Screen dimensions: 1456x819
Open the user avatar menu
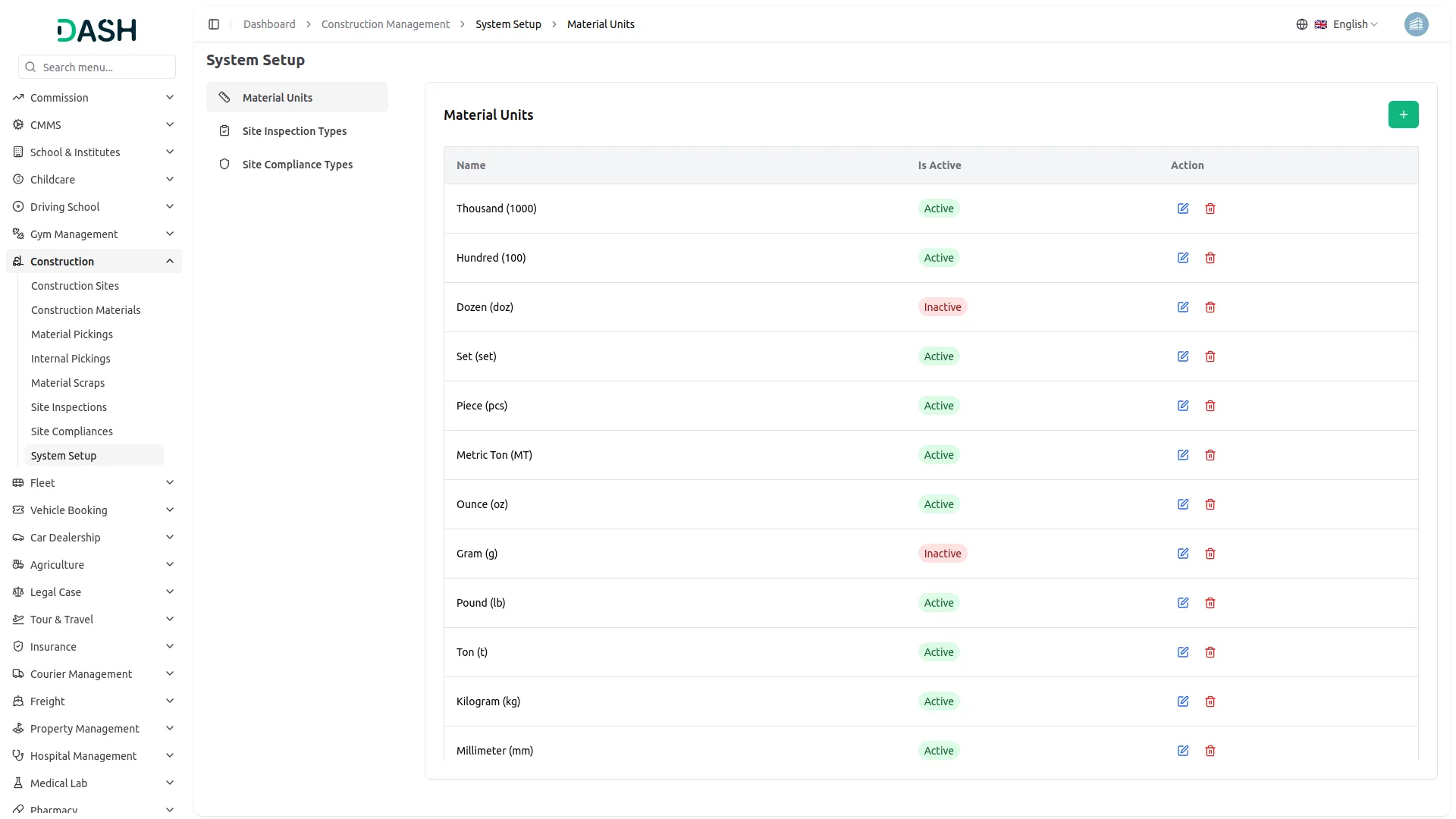tap(1415, 24)
